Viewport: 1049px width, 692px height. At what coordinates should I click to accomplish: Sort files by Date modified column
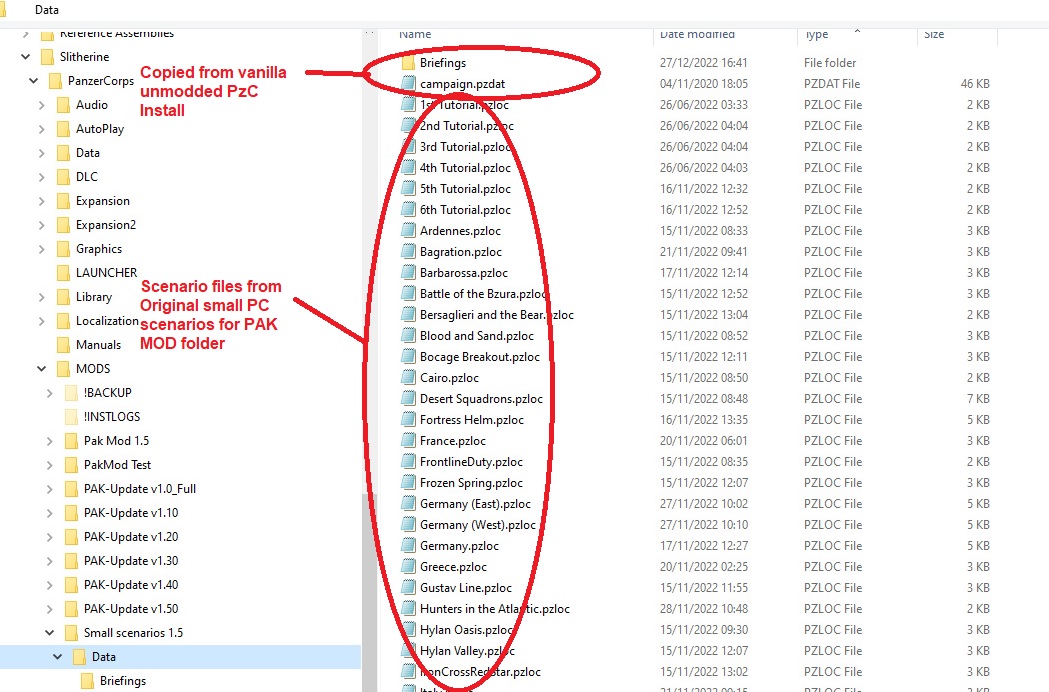tap(697, 34)
